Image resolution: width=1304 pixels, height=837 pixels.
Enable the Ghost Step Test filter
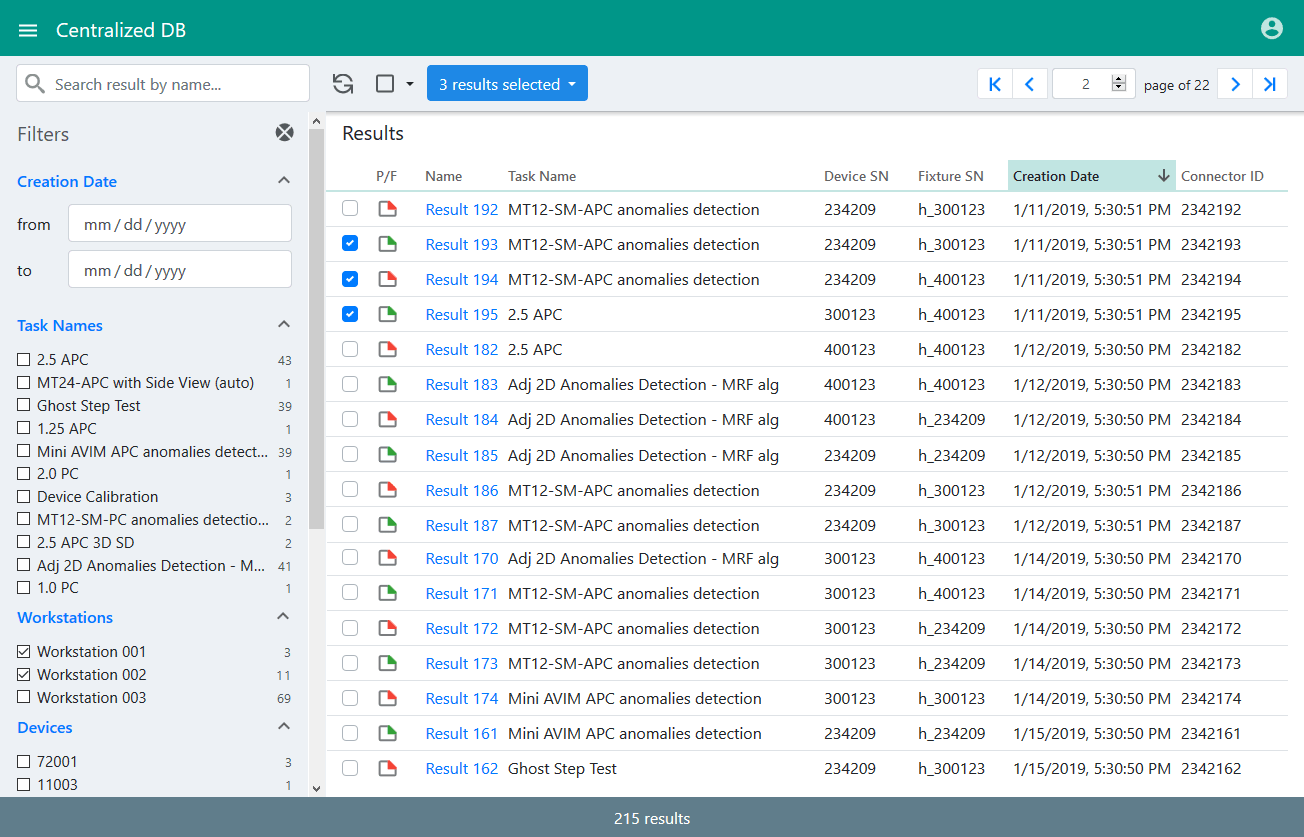pos(24,406)
